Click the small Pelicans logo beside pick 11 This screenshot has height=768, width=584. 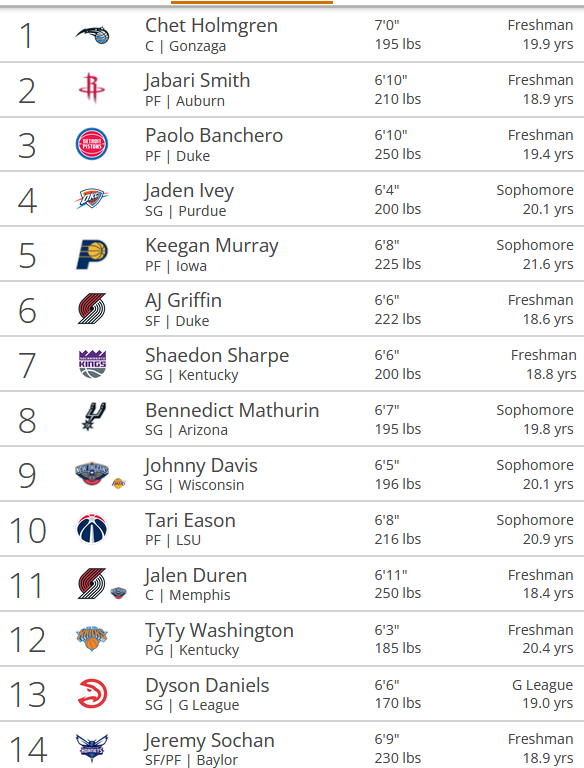tap(119, 593)
